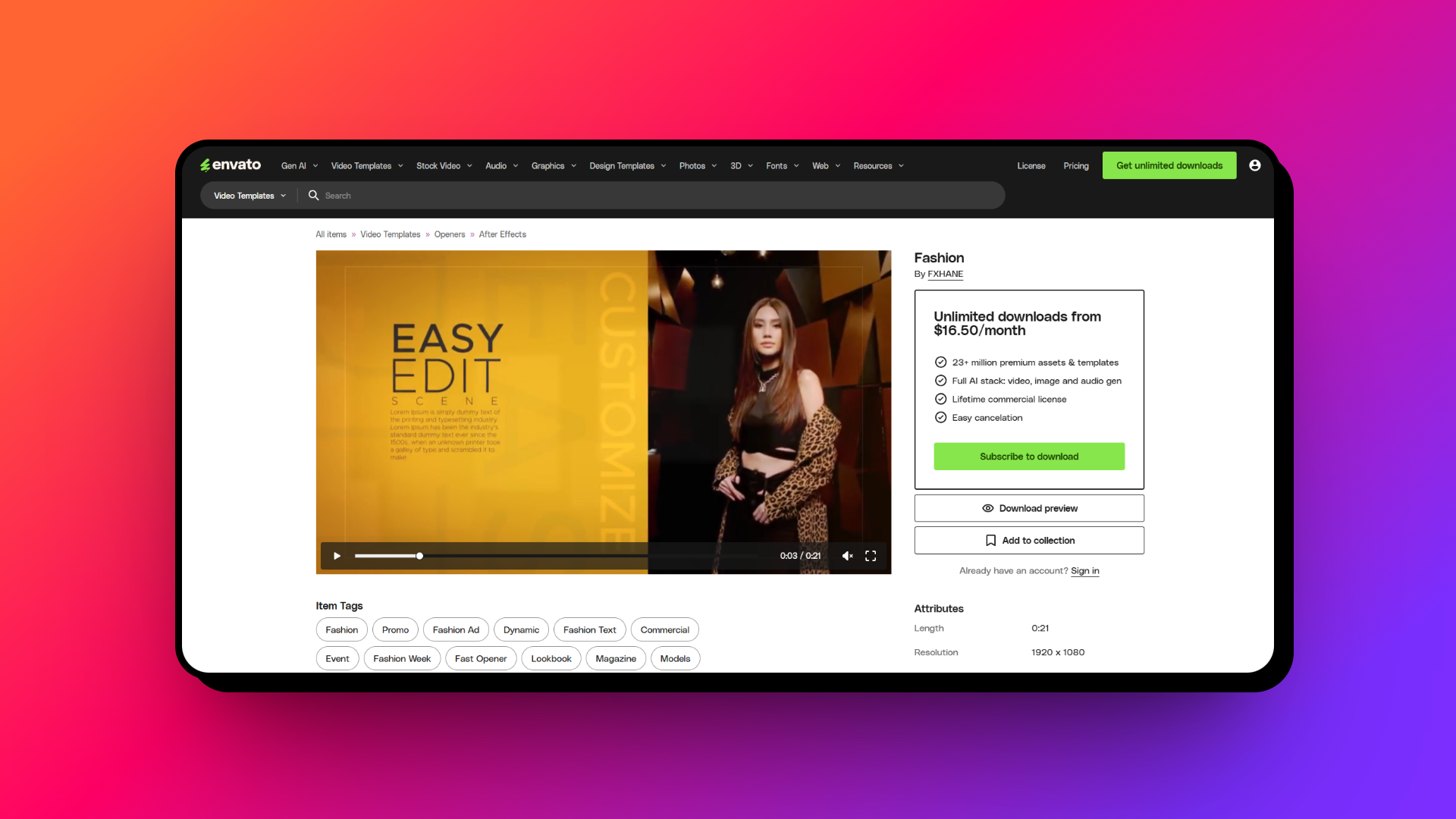Click the bookmark icon on Add to collection
The image size is (1456, 819).
[990, 541]
